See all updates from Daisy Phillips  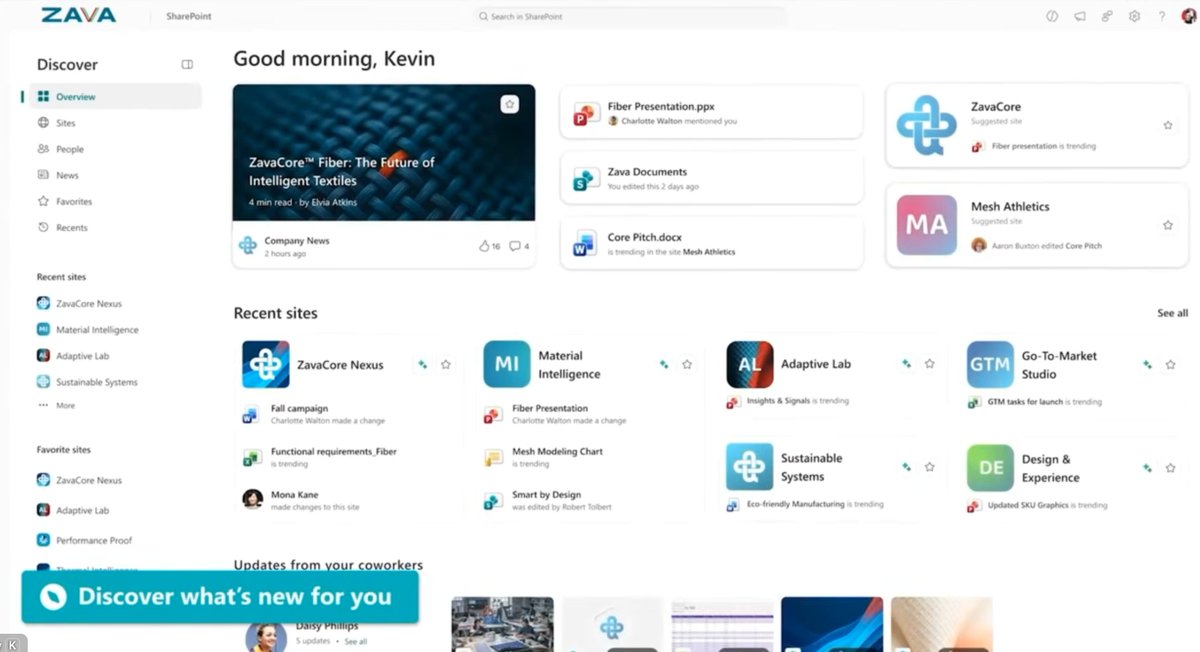click(x=355, y=642)
